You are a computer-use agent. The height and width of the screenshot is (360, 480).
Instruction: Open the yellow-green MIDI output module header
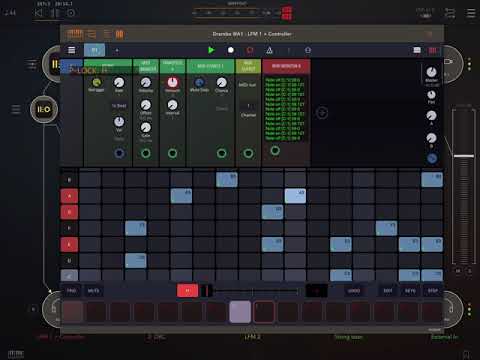248,66
